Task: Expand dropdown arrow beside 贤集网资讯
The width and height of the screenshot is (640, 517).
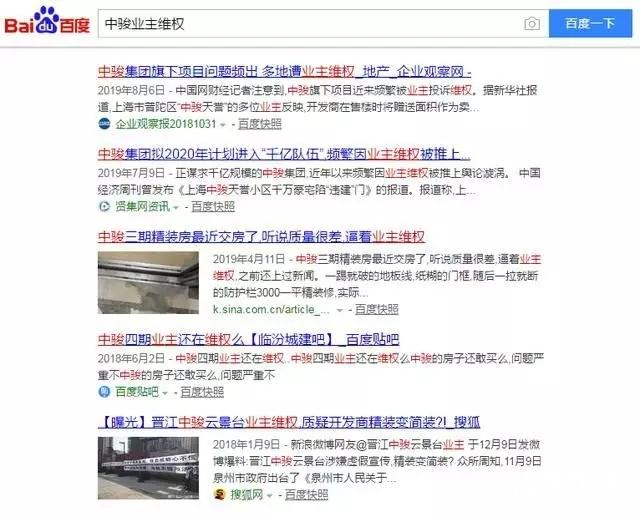Action: click(x=176, y=207)
